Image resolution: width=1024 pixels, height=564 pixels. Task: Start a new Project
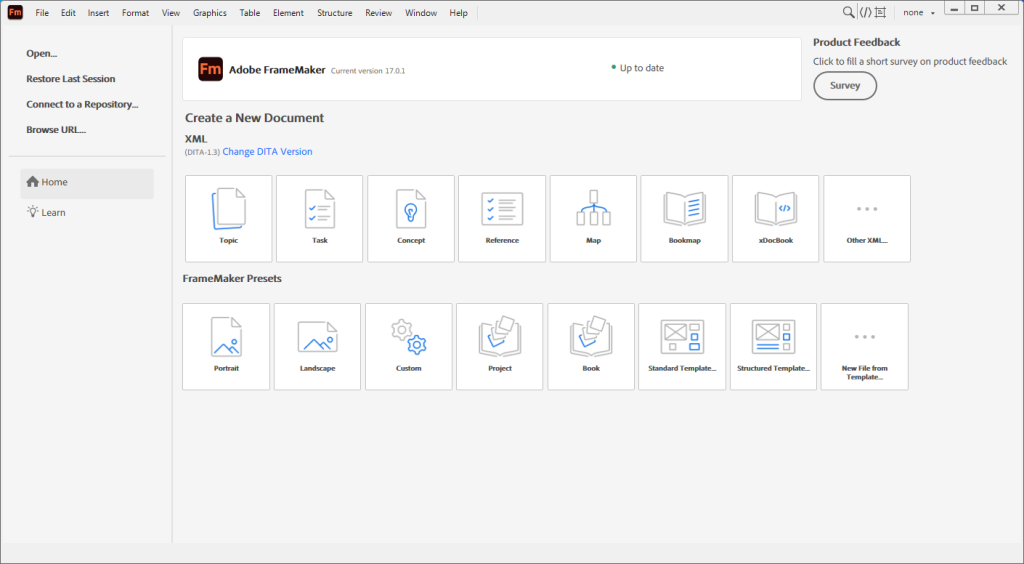click(x=500, y=346)
